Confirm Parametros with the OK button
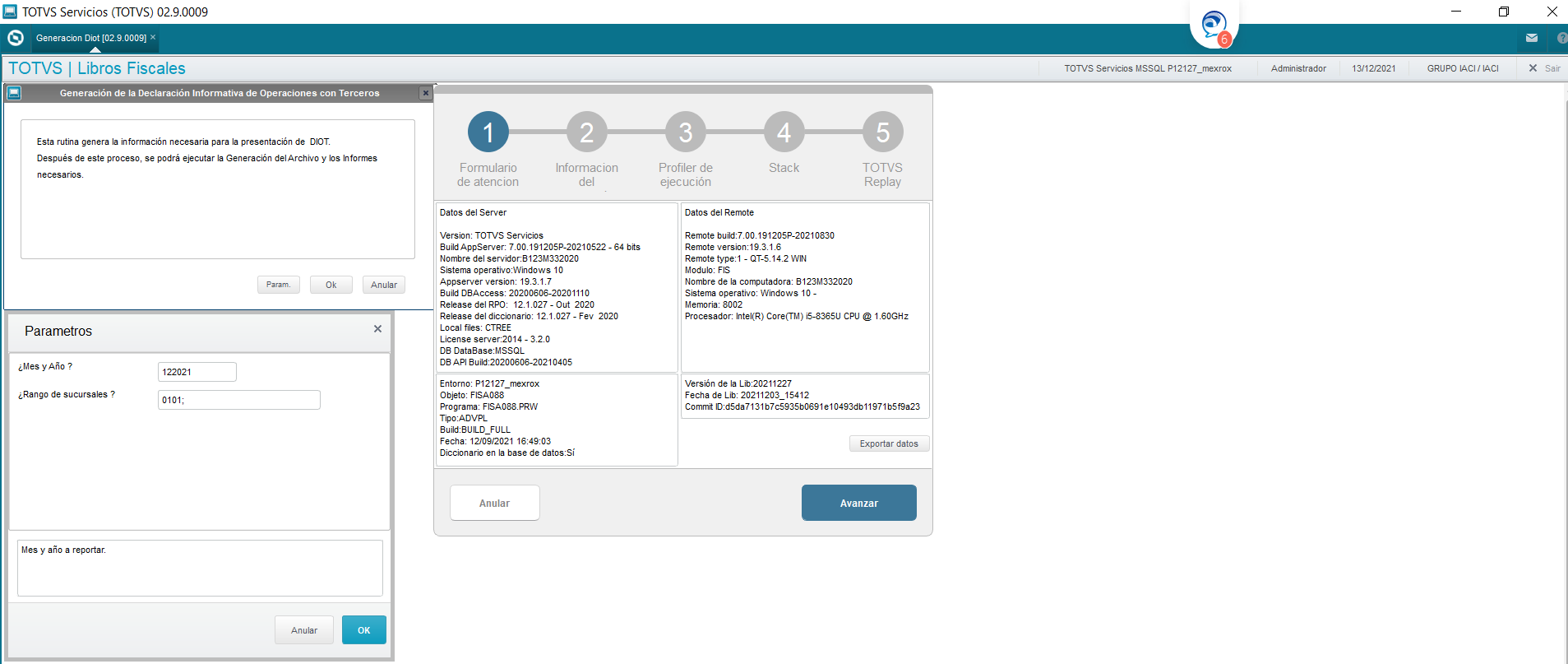 coord(364,630)
